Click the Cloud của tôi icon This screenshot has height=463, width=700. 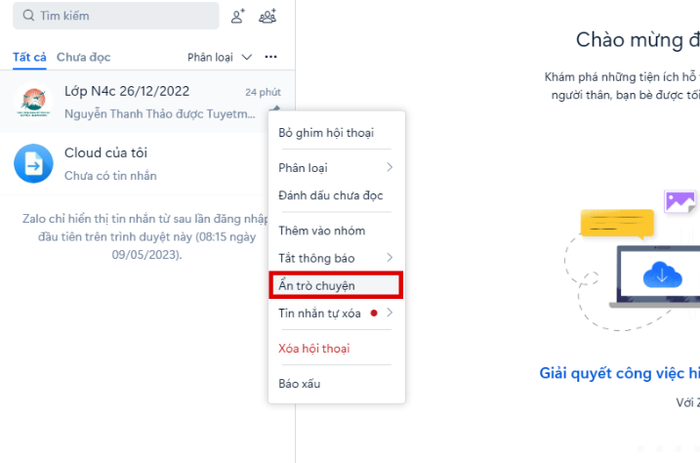pos(35,163)
